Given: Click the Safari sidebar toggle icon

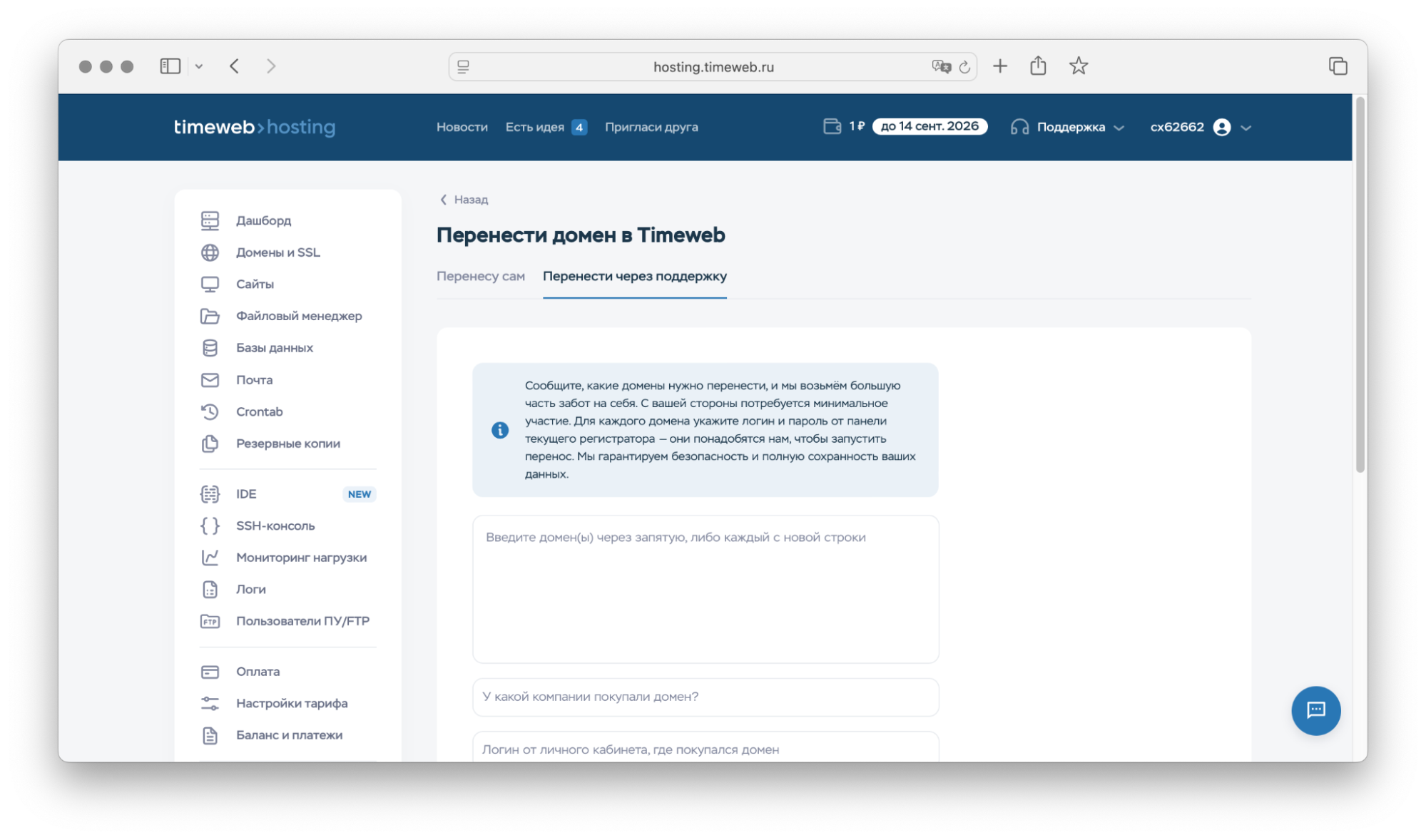Looking at the screenshot, I should pyautogui.click(x=170, y=66).
